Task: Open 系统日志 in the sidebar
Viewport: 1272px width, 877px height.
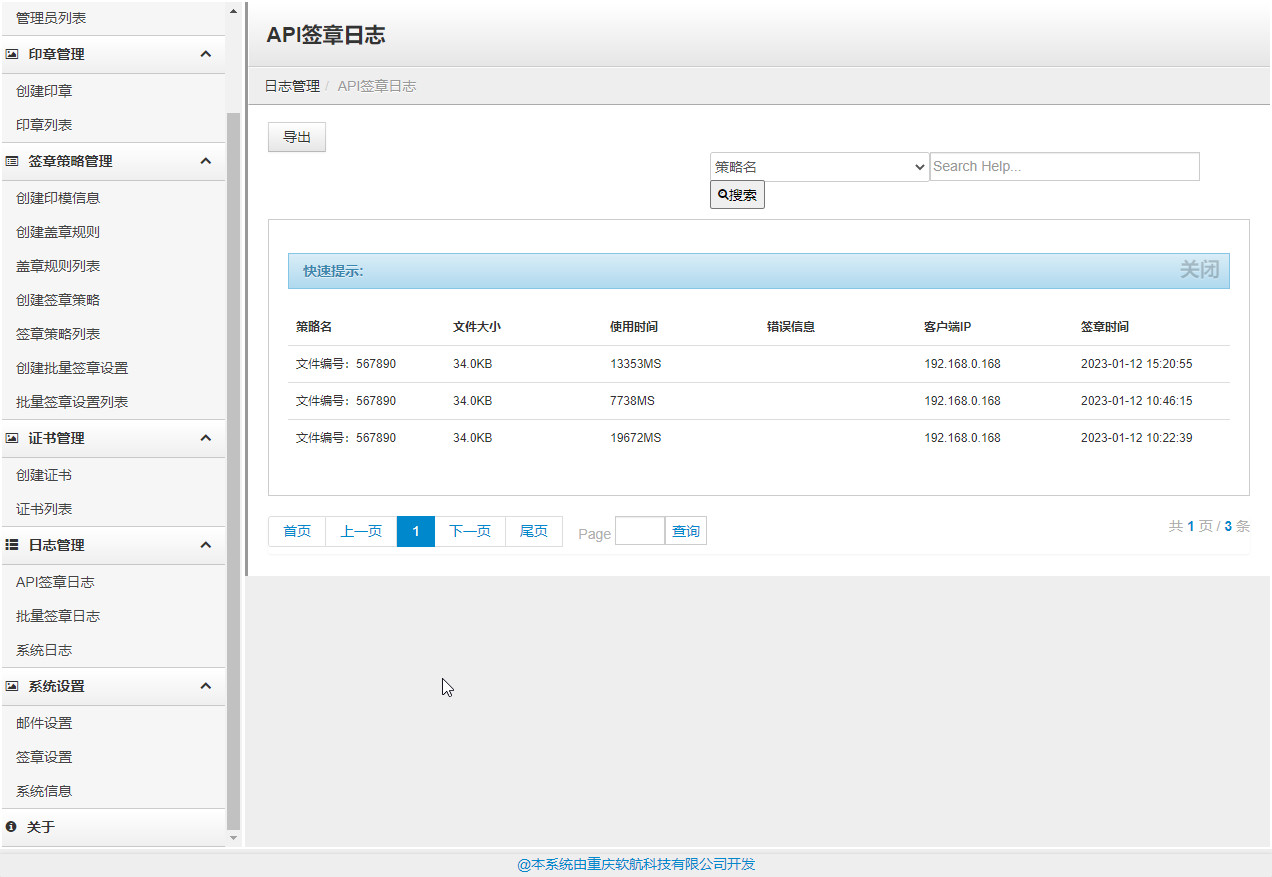Action: pyautogui.click(x=44, y=650)
